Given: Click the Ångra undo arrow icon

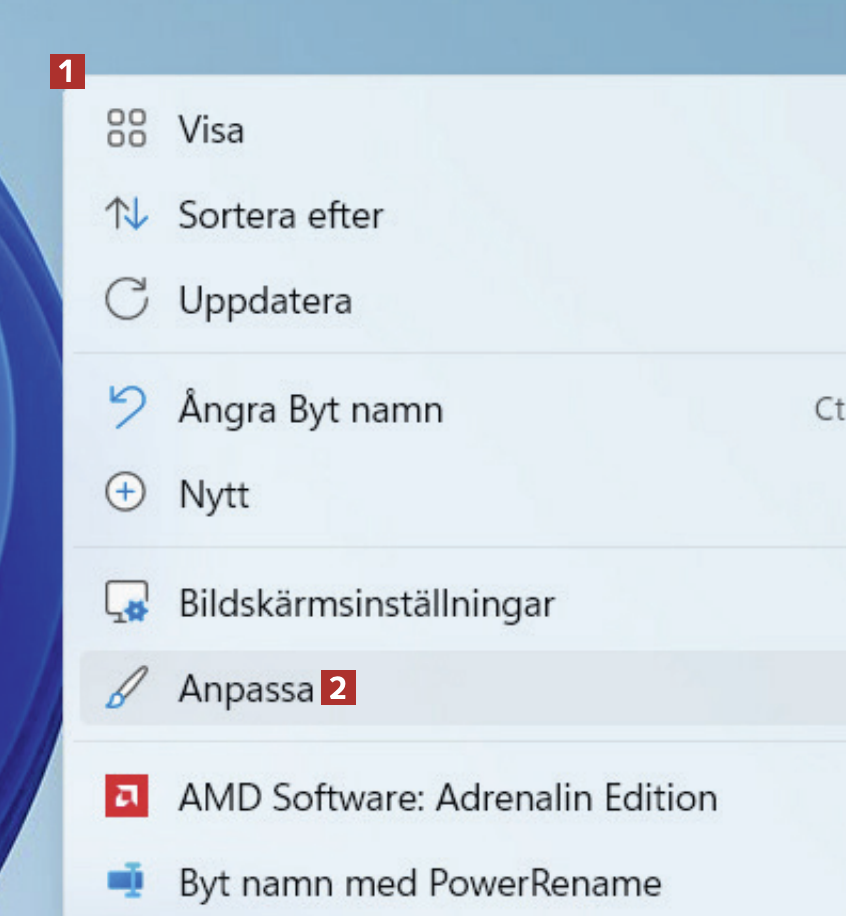Looking at the screenshot, I should point(126,408).
